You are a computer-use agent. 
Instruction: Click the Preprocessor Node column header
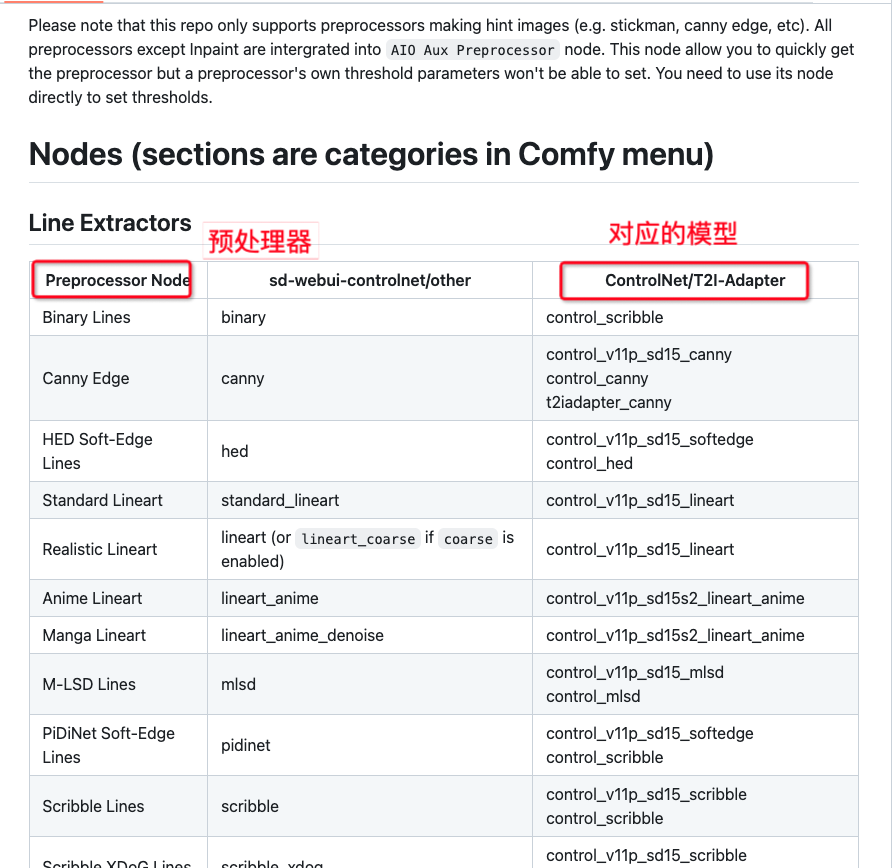[117, 280]
